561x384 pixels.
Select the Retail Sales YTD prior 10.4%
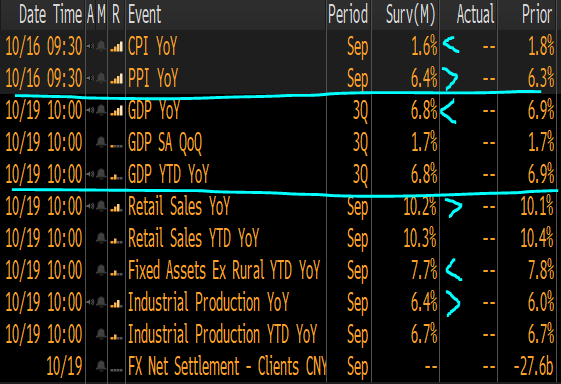[x=537, y=238]
